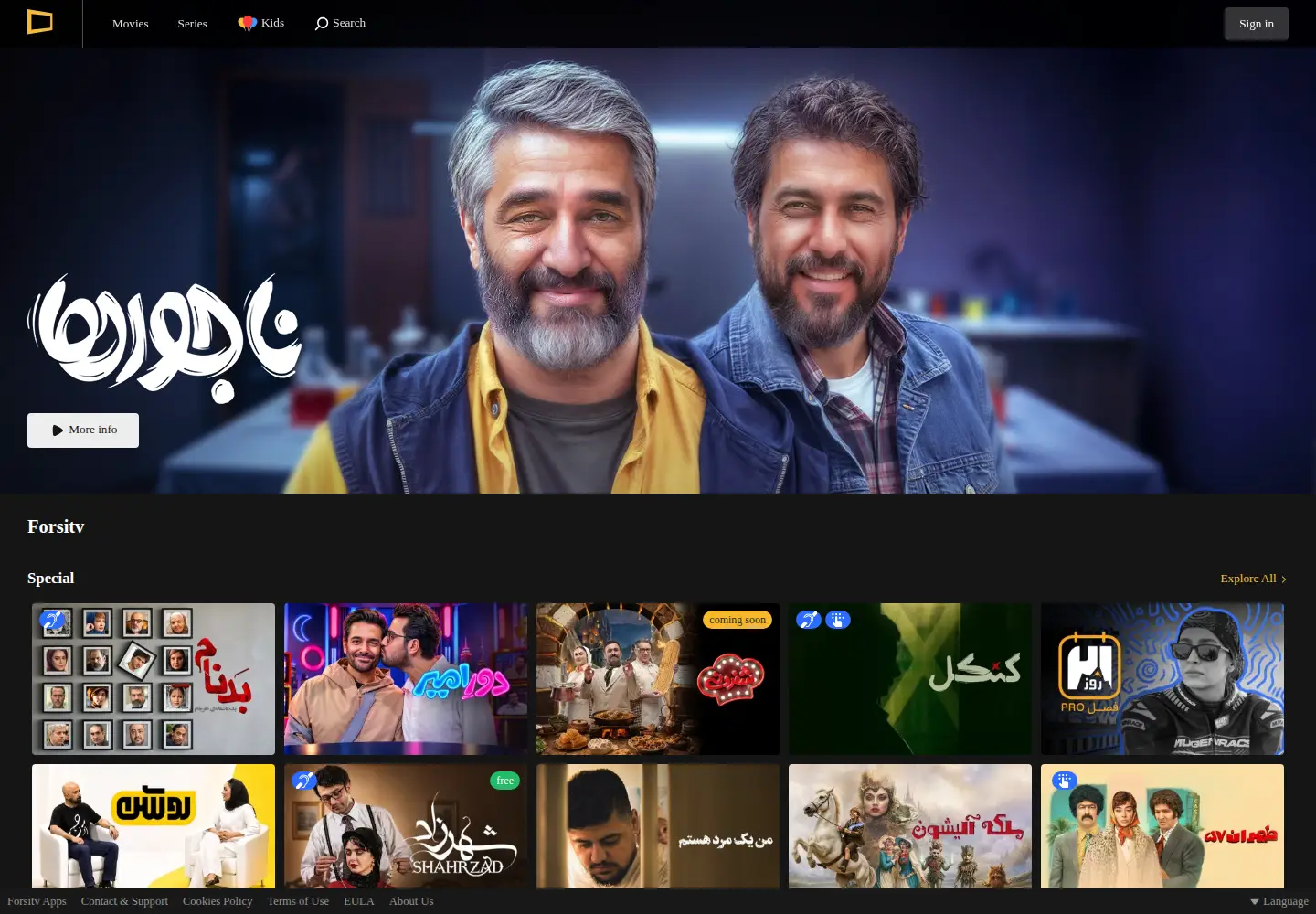
Task: Open the animated thumbnail with white horse
Action: (910, 826)
